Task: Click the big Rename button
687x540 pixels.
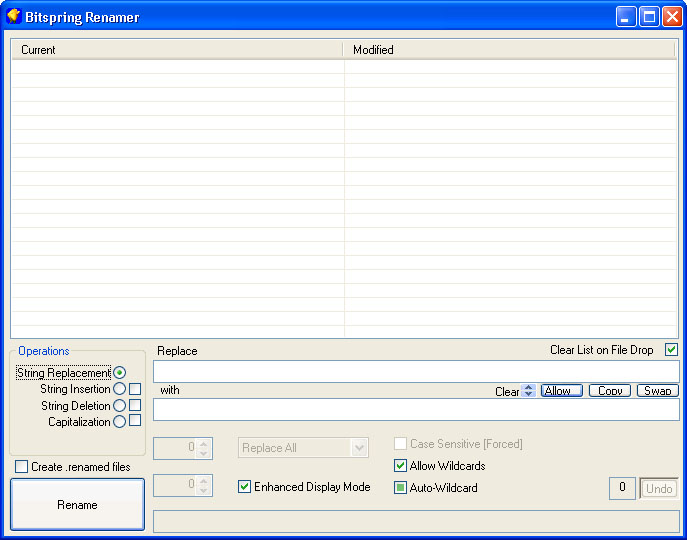Action: coord(77,504)
